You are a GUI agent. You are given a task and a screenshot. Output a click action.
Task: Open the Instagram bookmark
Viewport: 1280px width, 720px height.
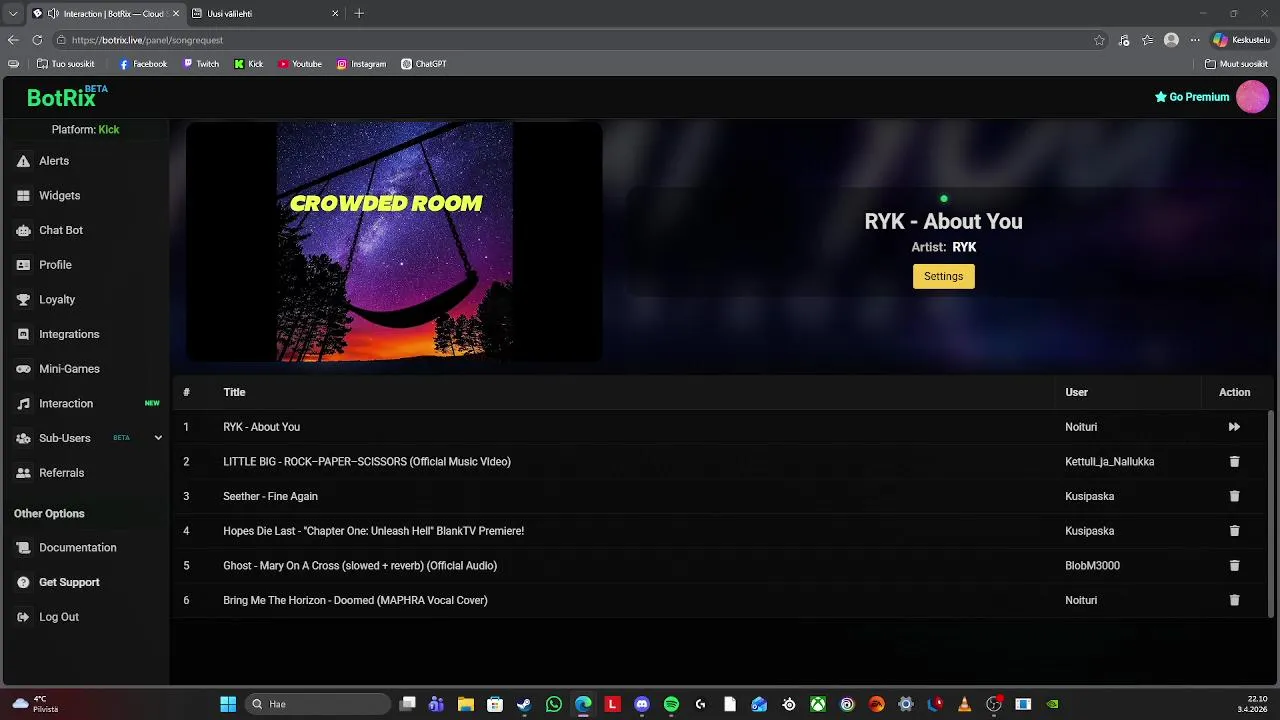pos(361,64)
